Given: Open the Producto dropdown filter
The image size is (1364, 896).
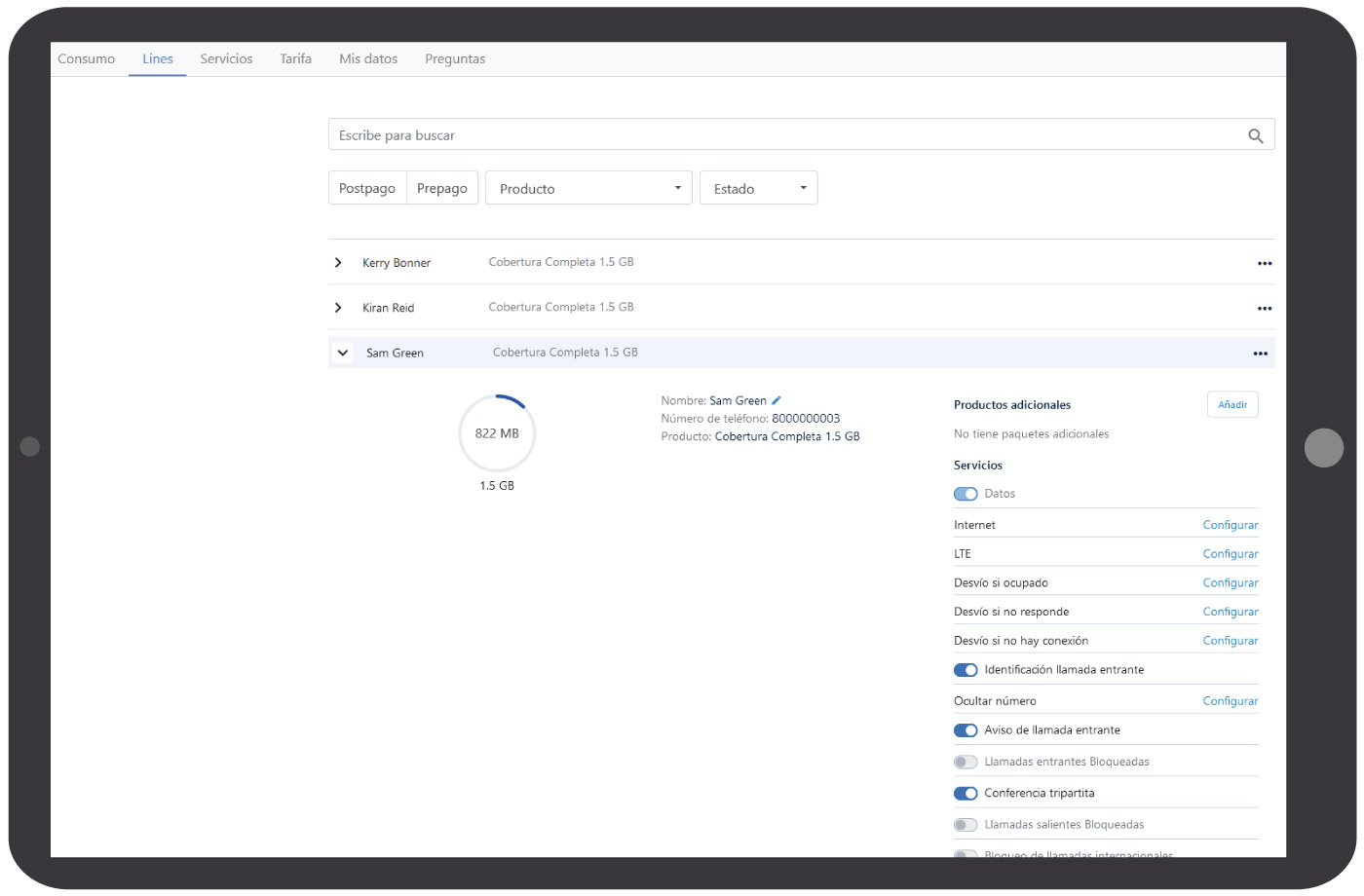Looking at the screenshot, I should pyautogui.click(x=588, y=188).
